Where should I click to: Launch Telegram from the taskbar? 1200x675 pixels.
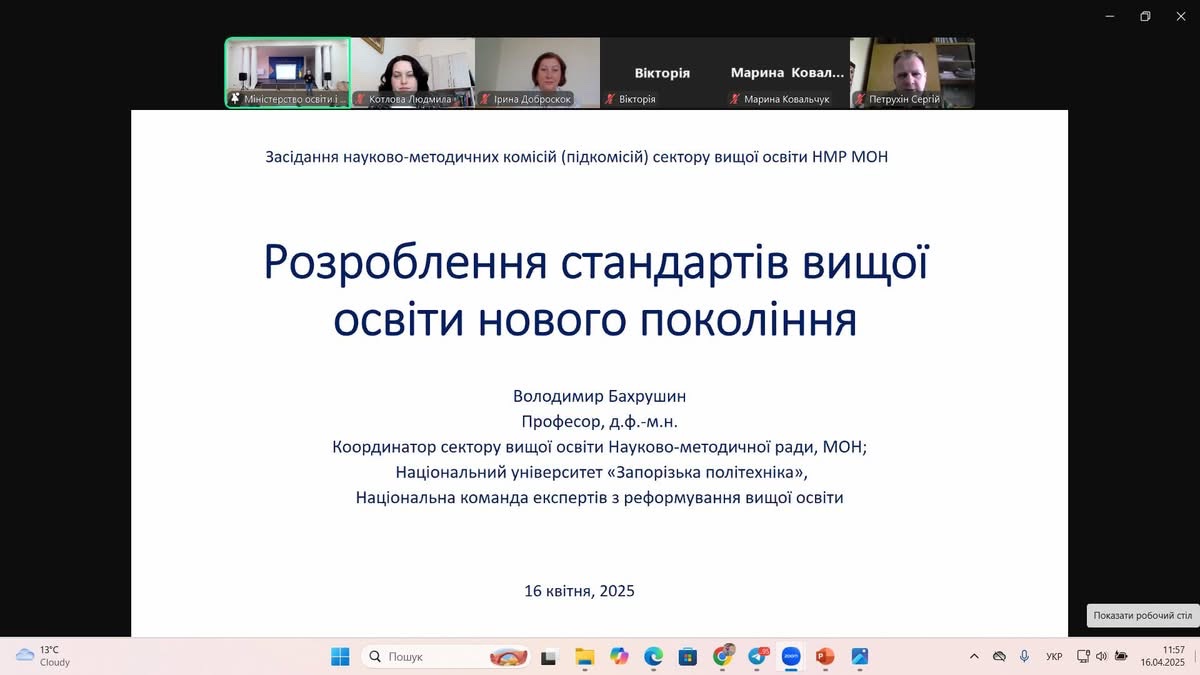(757, 657)
